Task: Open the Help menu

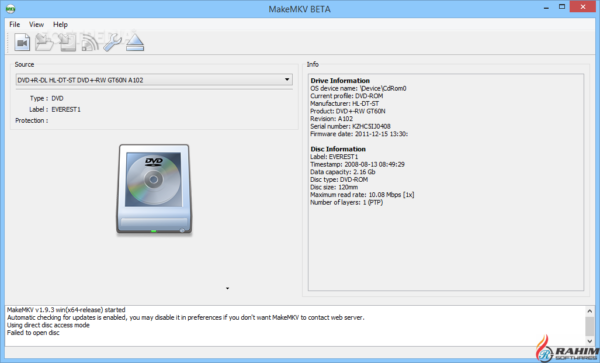Action: click(60, 24)
